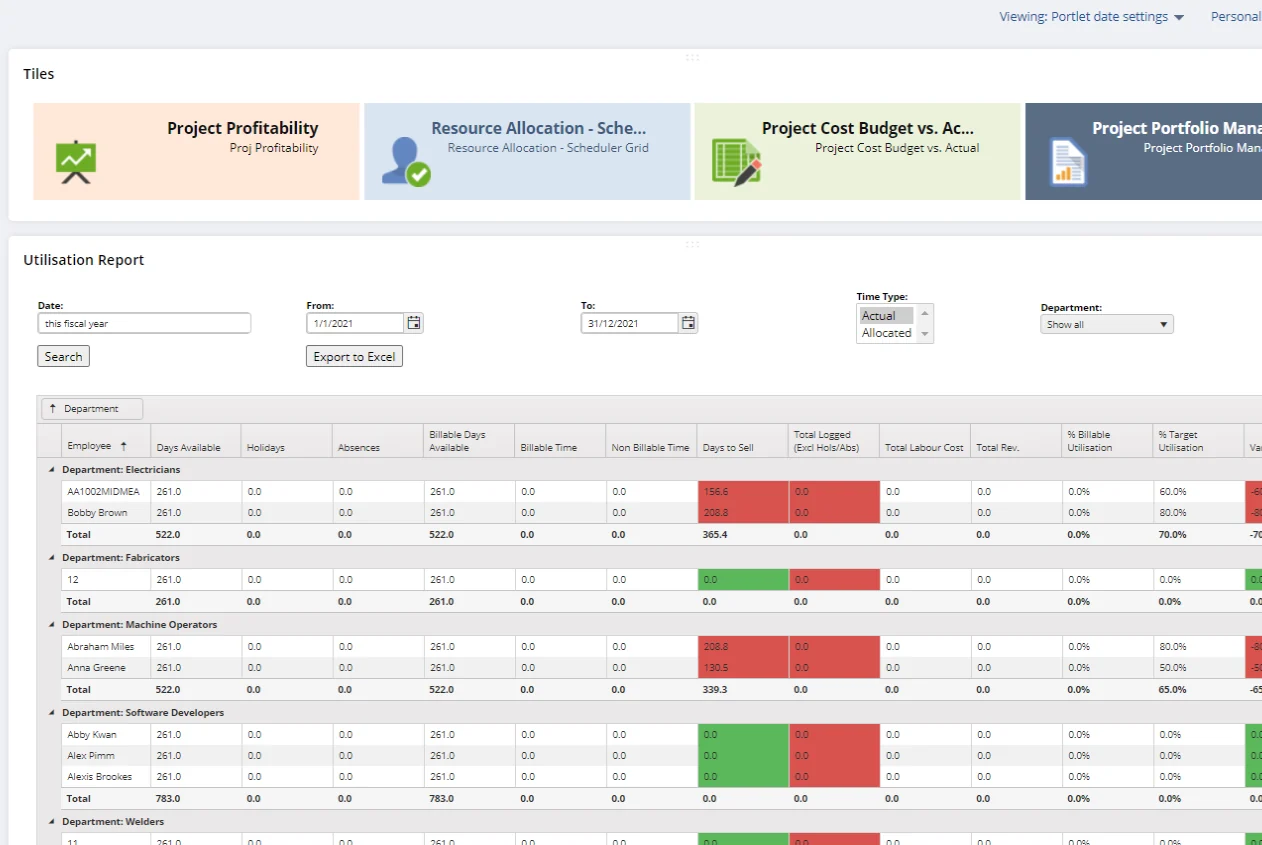Image resolution: width=1262 pixels, height=845 pixels.
Task: Click the Department grouping chip
Action: point(91,408)
